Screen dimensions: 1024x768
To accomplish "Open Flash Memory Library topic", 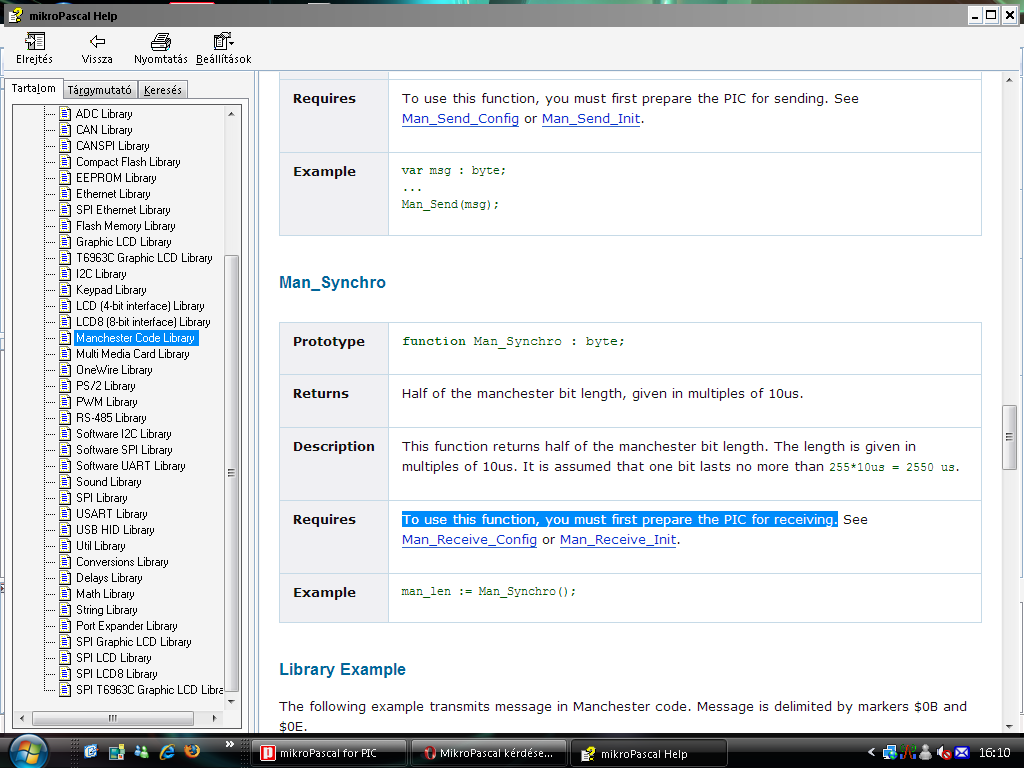I will coord(125,226).
